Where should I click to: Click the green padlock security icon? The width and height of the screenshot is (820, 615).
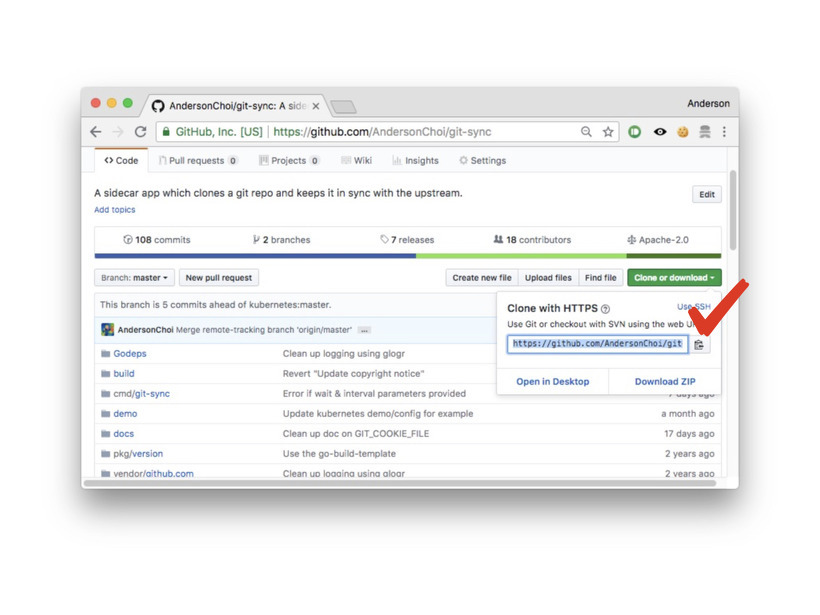166,132
